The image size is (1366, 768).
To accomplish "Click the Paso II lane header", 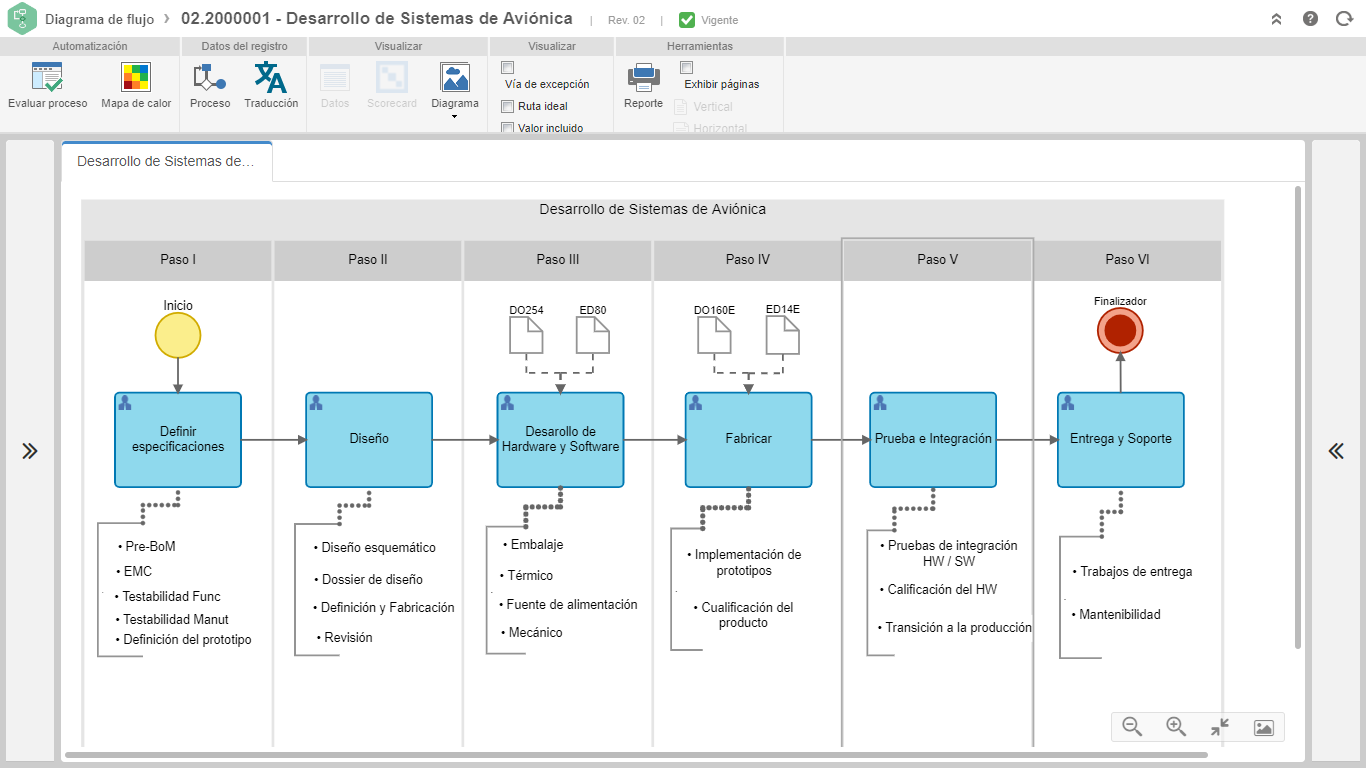I will 368,260.
